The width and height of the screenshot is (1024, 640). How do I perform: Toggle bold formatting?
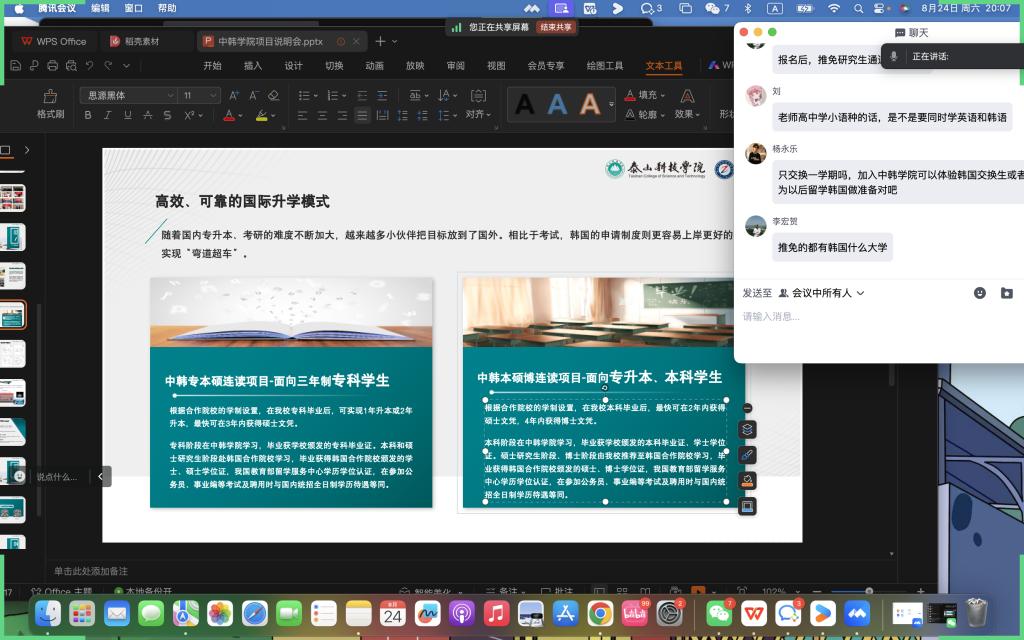(x=88, y=115)
